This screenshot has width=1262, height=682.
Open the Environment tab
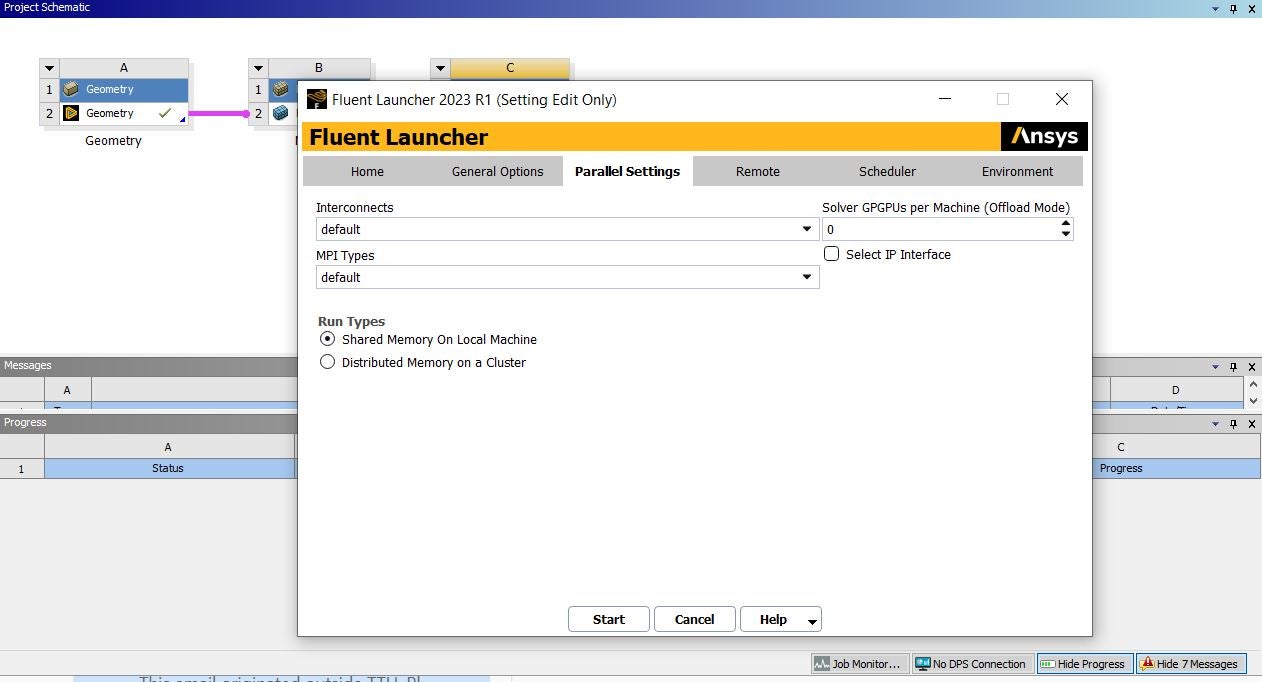pyautogui.click(x=1017, y=171)
